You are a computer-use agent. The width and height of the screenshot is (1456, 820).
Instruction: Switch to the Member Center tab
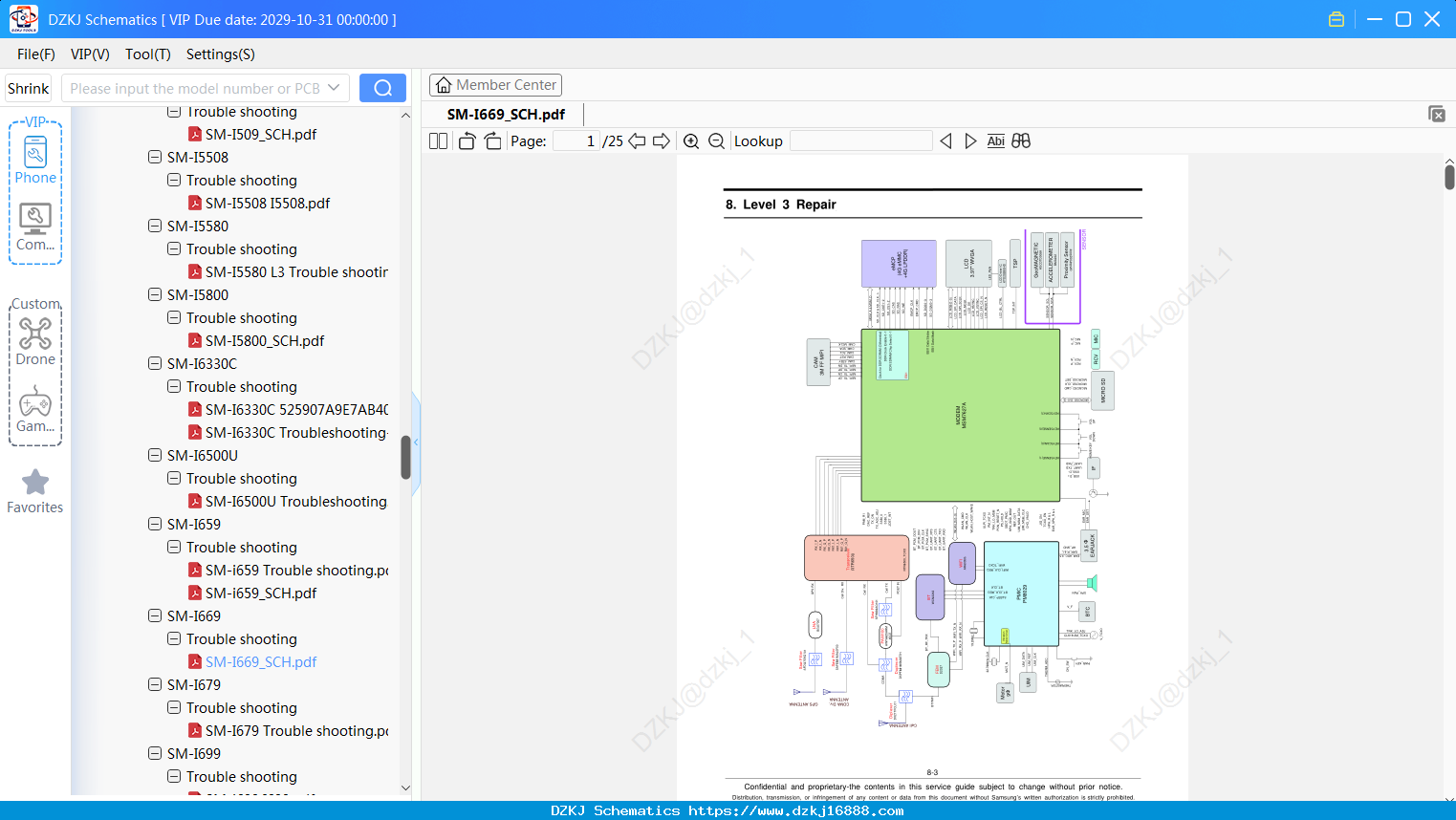coord(495,85)
